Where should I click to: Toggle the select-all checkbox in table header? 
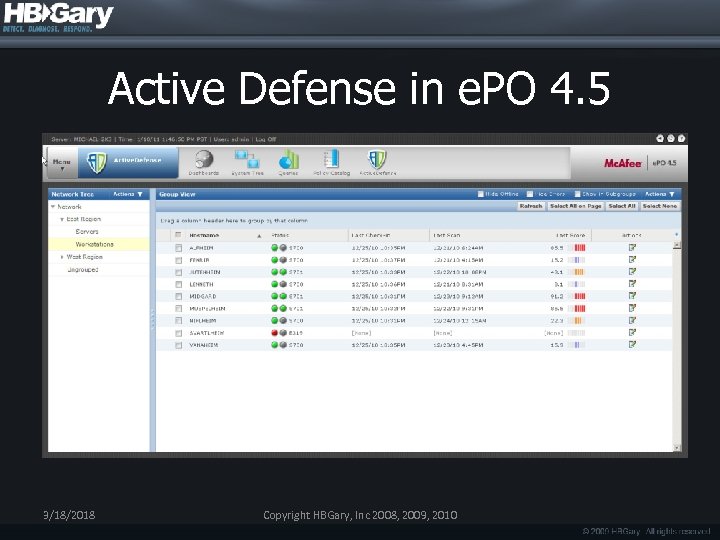pos(178,235)
